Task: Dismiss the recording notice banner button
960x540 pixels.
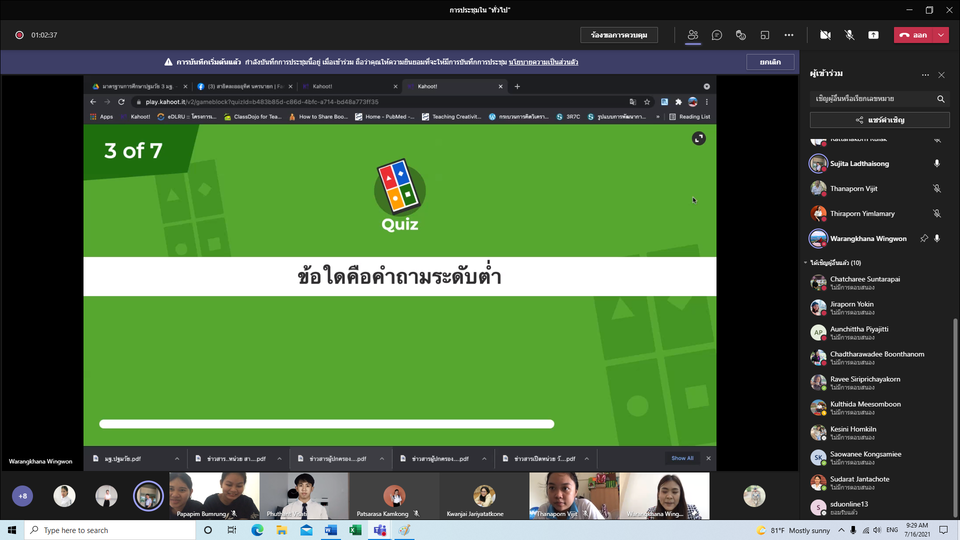Action: click(770, 62)
